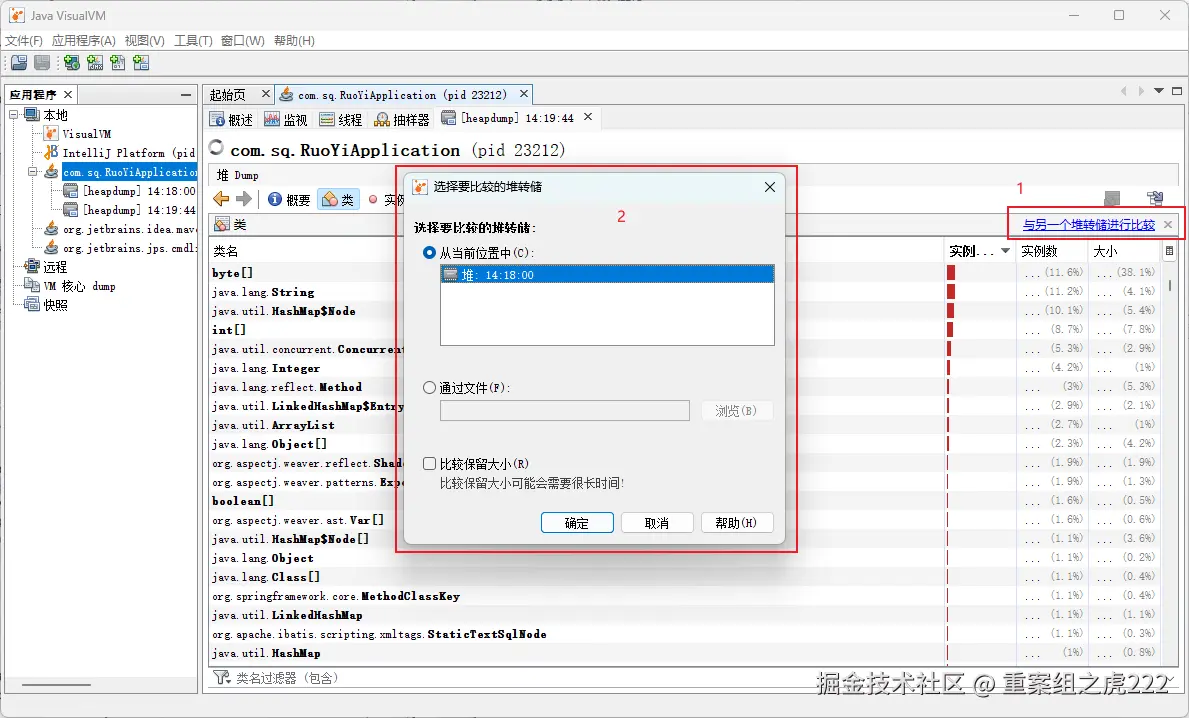This screenshot has width=1189, height=718.
Task: Toggle the 类 classes view button
Action: (338, 199)
